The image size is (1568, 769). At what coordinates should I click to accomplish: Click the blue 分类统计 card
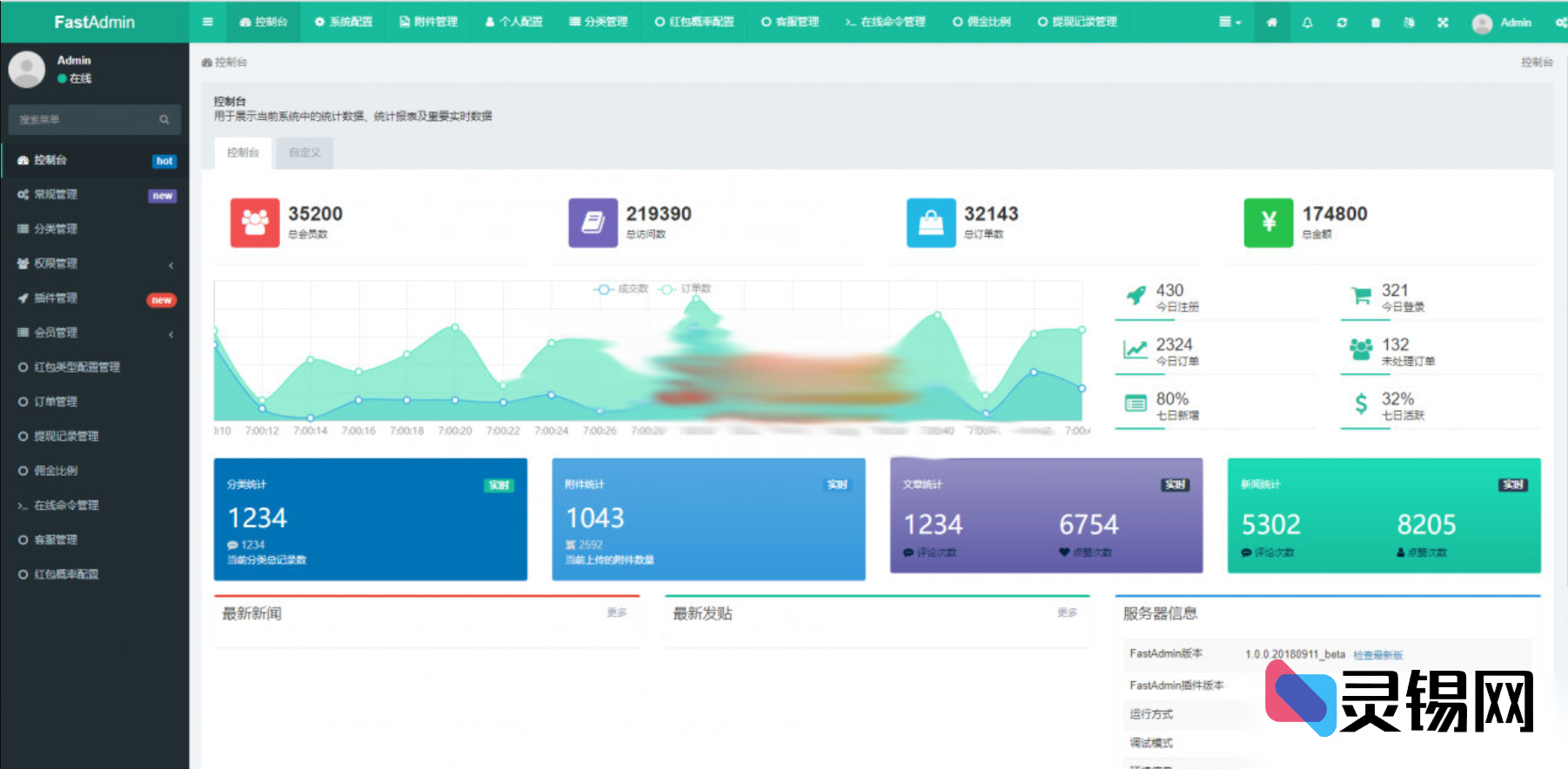click(370, 519)
